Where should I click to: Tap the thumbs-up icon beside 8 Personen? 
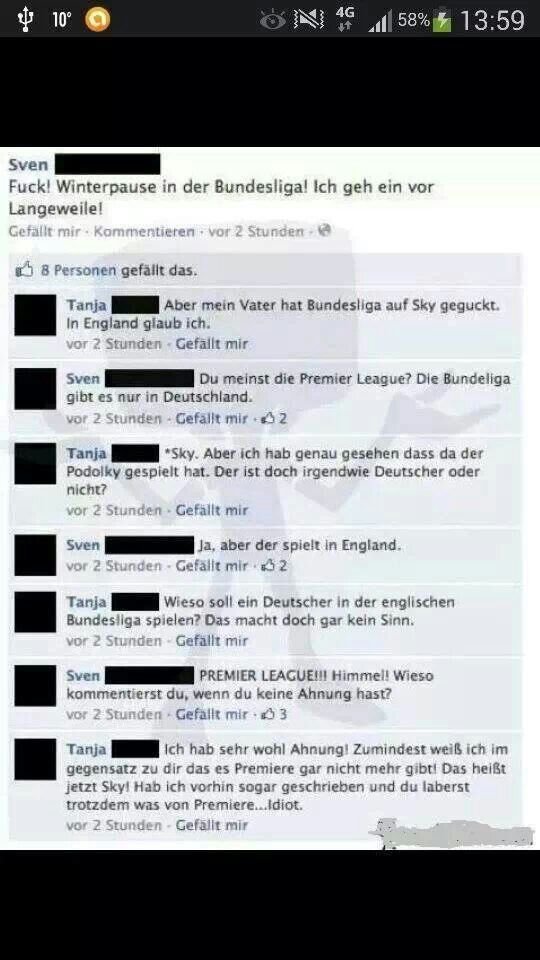click(24, 270)
